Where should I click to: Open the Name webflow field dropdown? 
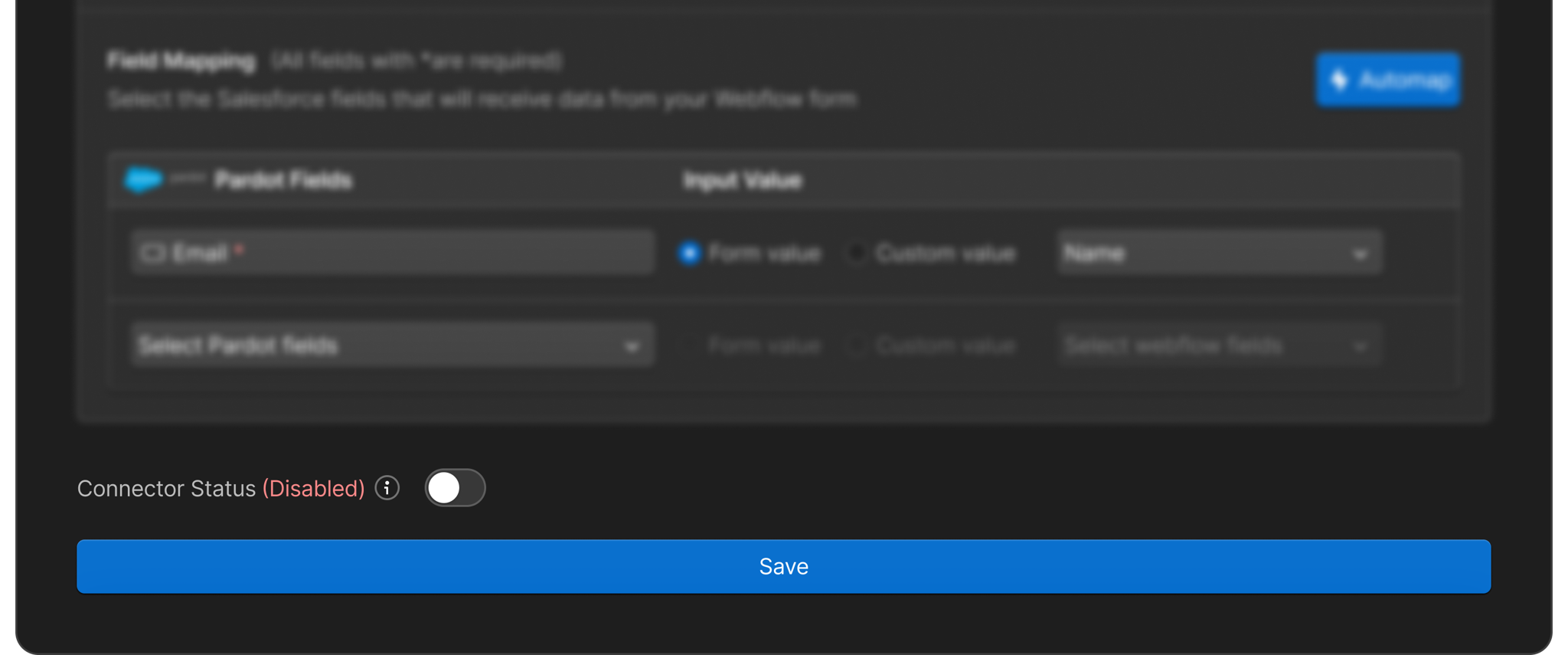(1220, 253)
